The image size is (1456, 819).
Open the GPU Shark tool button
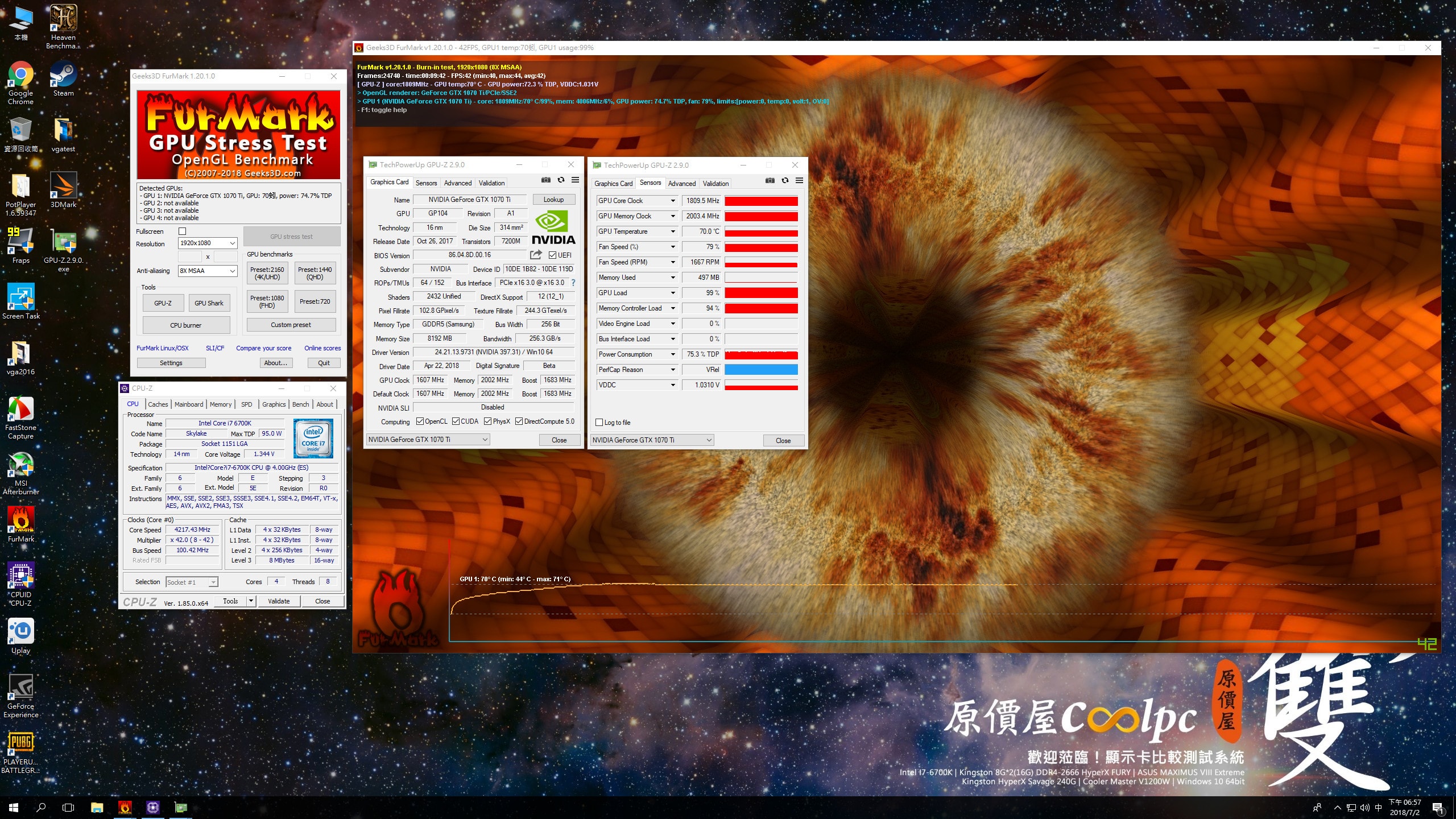click(209, 303)
